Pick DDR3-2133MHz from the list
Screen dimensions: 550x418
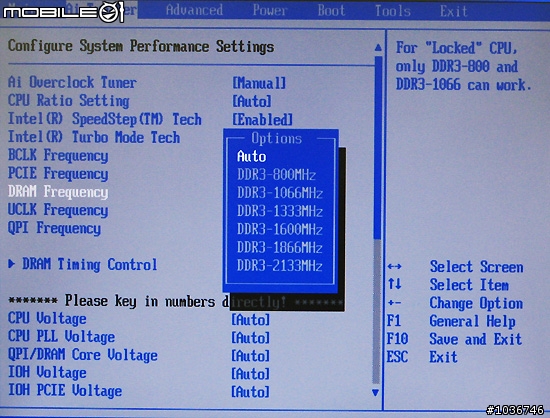[x=280, y=265]
